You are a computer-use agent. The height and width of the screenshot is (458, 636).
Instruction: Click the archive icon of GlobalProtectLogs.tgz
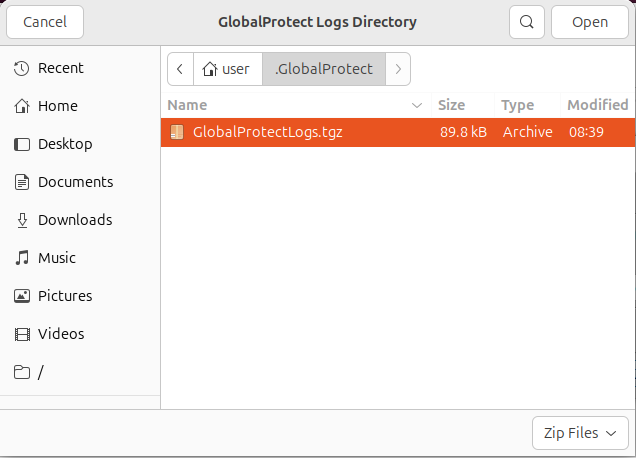(x=177, y=132)
